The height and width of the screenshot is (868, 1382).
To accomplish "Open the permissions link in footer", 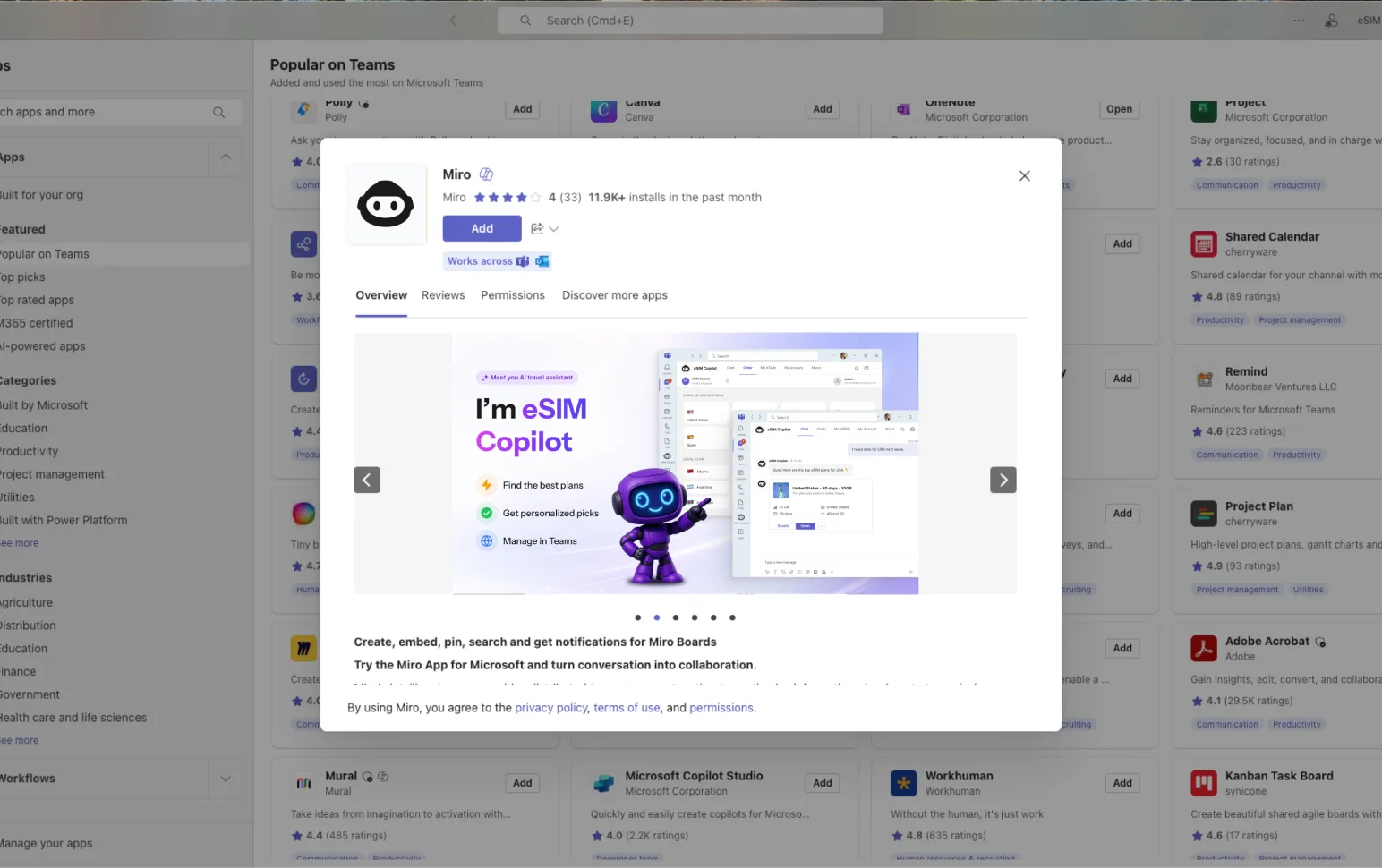I will 721,708.
